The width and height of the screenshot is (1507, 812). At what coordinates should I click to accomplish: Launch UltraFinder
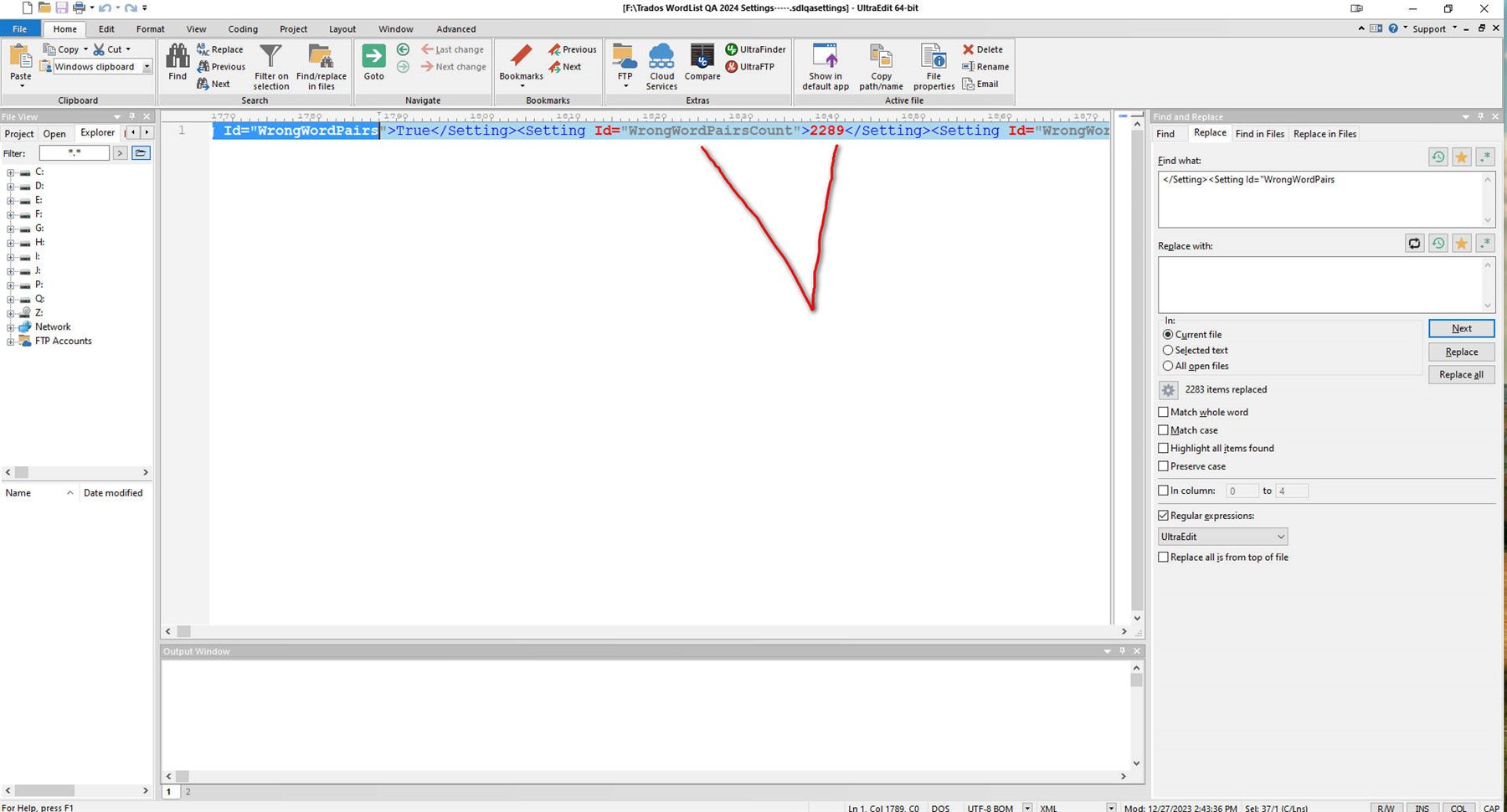click(x=756, y=49)
